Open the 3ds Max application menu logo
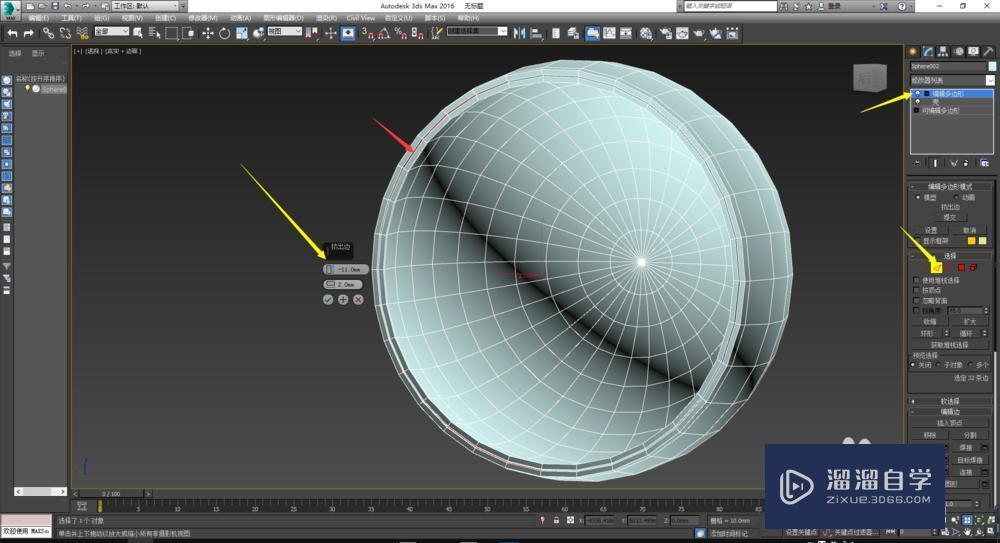 click(10, 10)
